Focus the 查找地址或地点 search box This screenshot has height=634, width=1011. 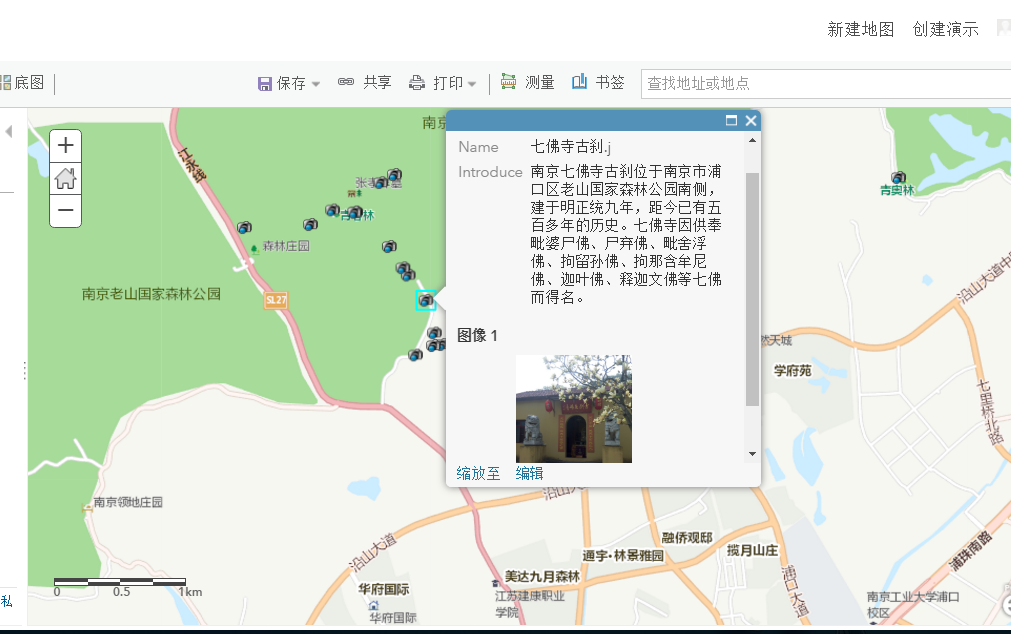click(826, 84)
